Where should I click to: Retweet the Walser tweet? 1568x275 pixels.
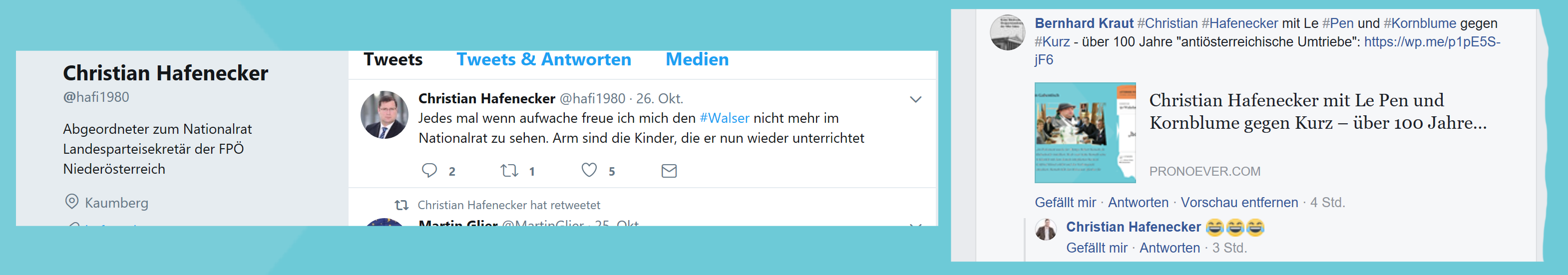(x=509, y=170)
